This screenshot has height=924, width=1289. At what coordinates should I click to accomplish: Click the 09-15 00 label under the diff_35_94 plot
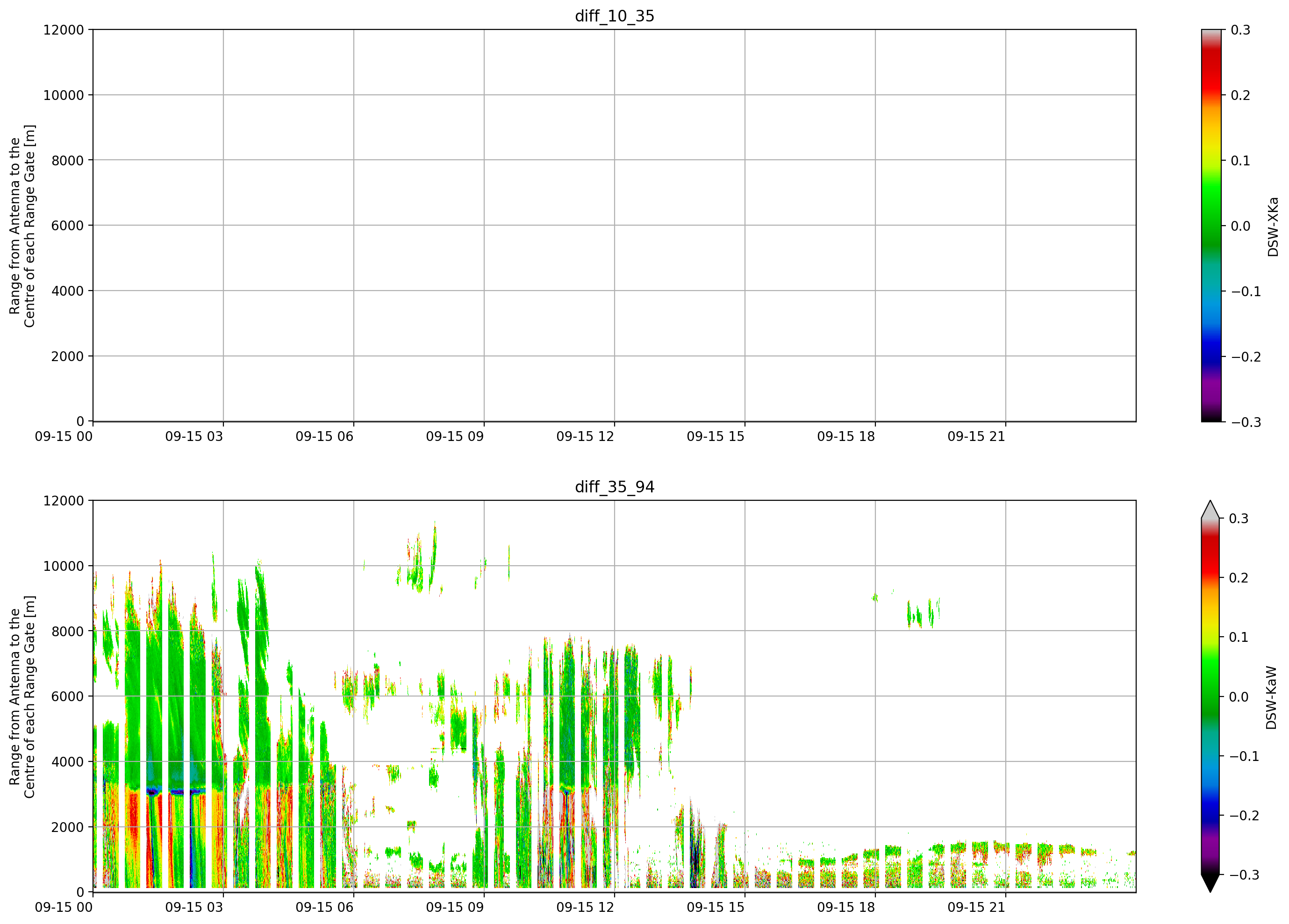tap(64, 907)
